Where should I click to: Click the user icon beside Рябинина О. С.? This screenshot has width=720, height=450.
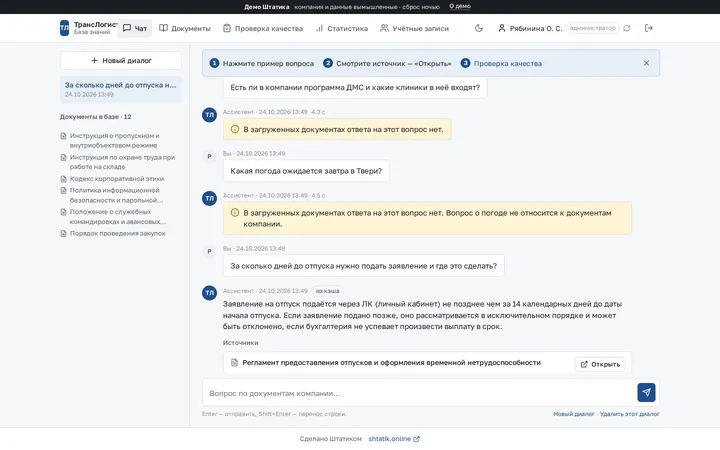coord(502,28)
